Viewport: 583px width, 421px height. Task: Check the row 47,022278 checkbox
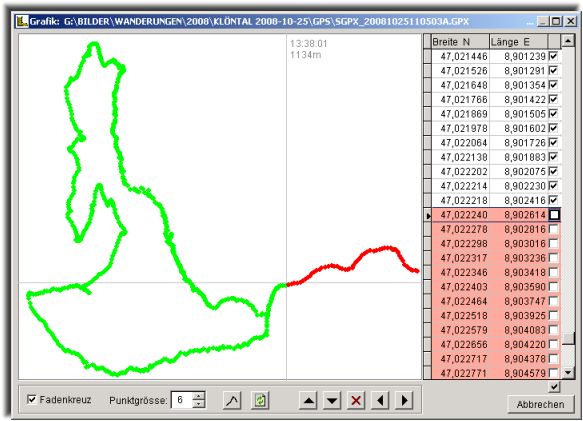(554, 229)
